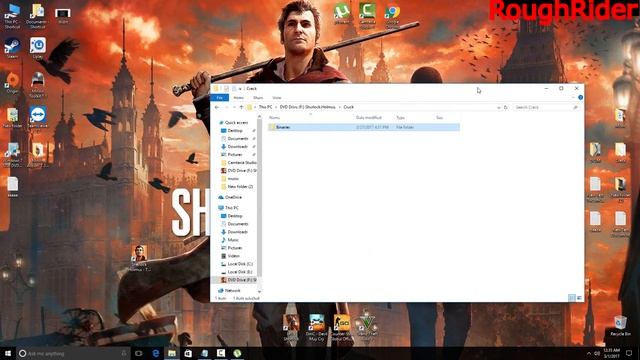Open the Share ribbon tab
Image resolution: width=640 pixels, height=360 pixels.
tap(258, 98)
